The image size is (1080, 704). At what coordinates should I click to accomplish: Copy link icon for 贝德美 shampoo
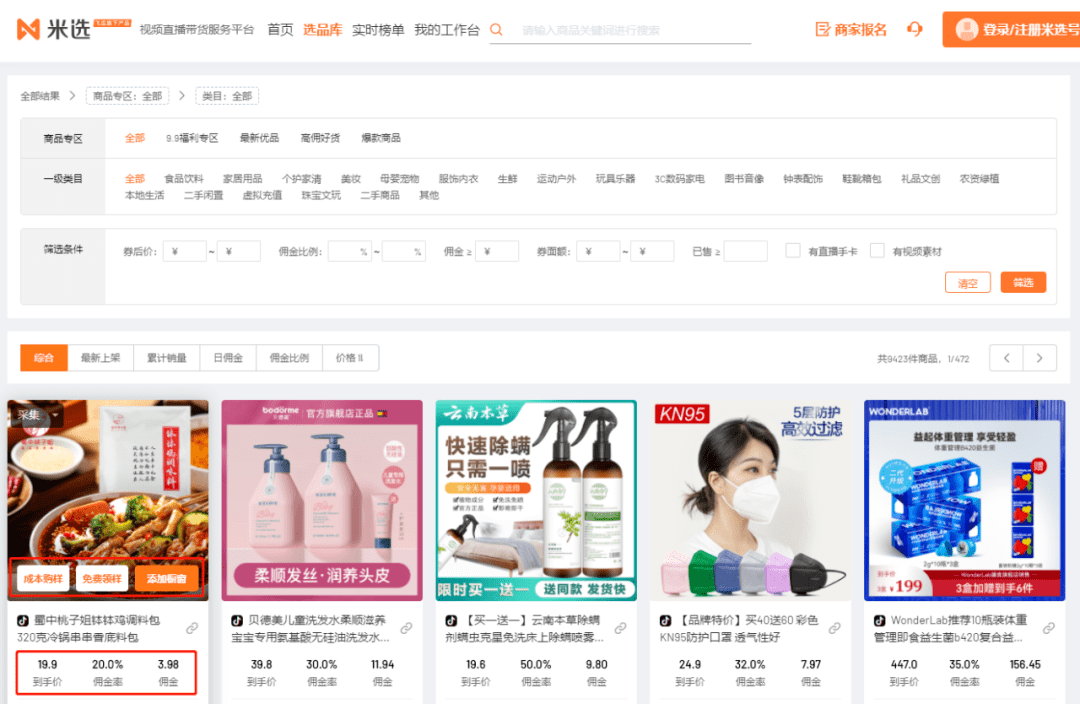tap(406, 628)
